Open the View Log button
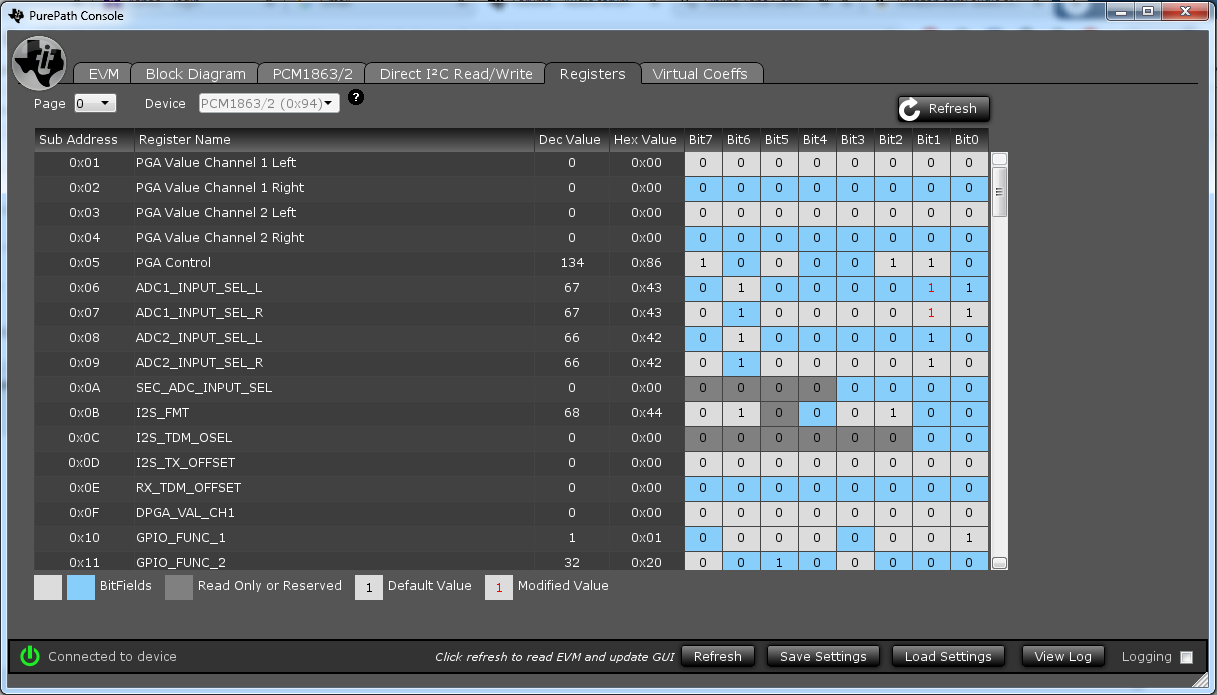The height and width of the screenshot is (695, 1217). click(x=1063, y=656)
